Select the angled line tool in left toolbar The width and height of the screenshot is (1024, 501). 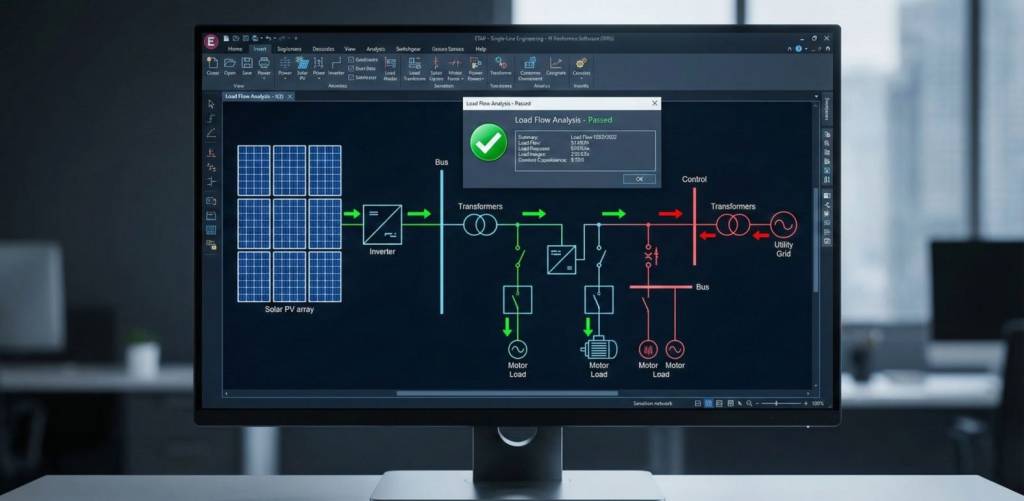click(x=211, y=133)
